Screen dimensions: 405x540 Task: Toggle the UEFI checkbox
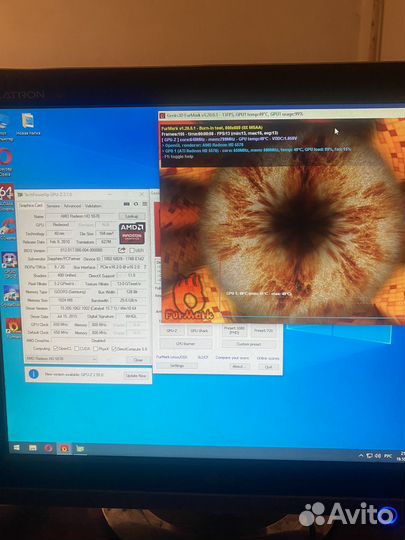[132, 250]
